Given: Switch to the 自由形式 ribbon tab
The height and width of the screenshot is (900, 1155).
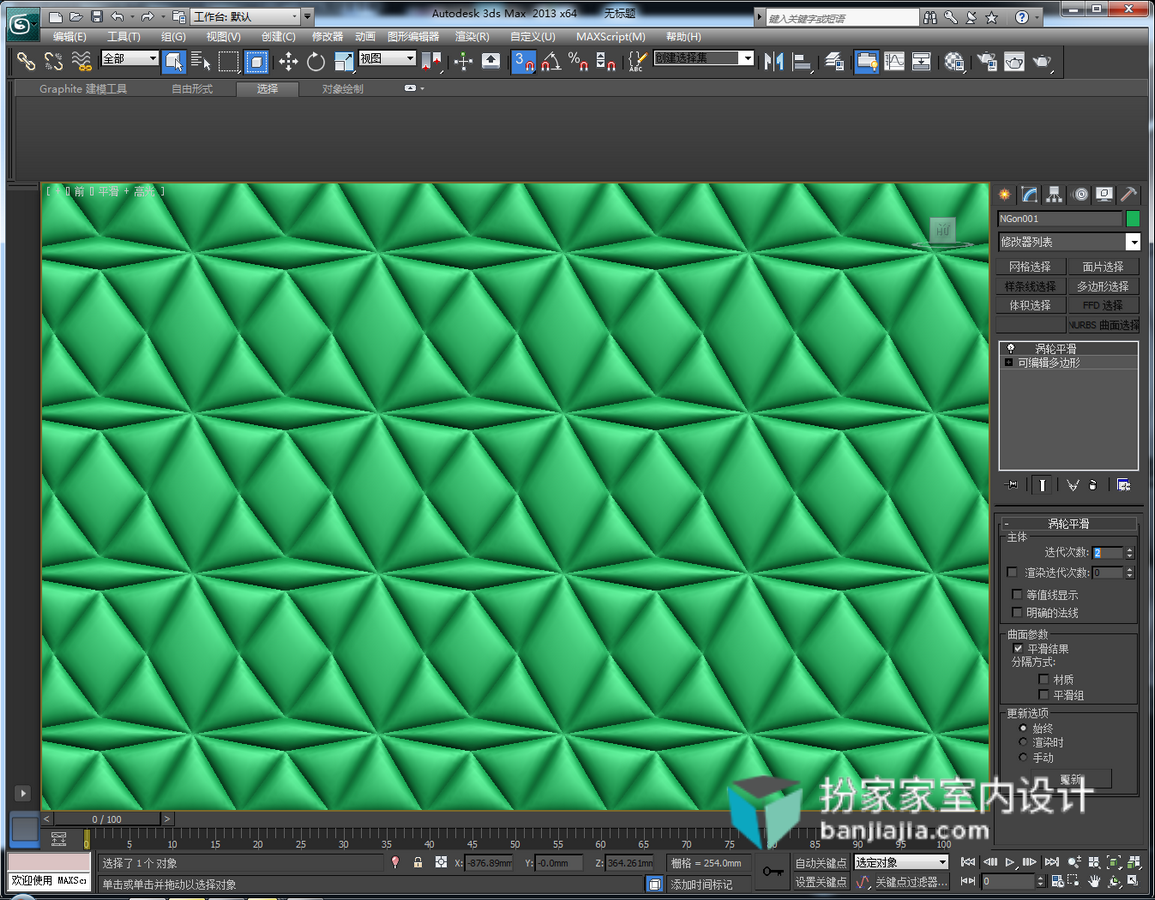Looking at the screenshot, I should (192, 89).
